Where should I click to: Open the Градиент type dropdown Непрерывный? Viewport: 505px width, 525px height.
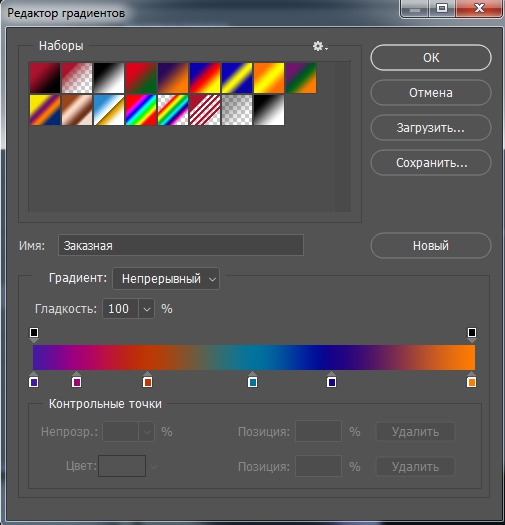point(166,279)
